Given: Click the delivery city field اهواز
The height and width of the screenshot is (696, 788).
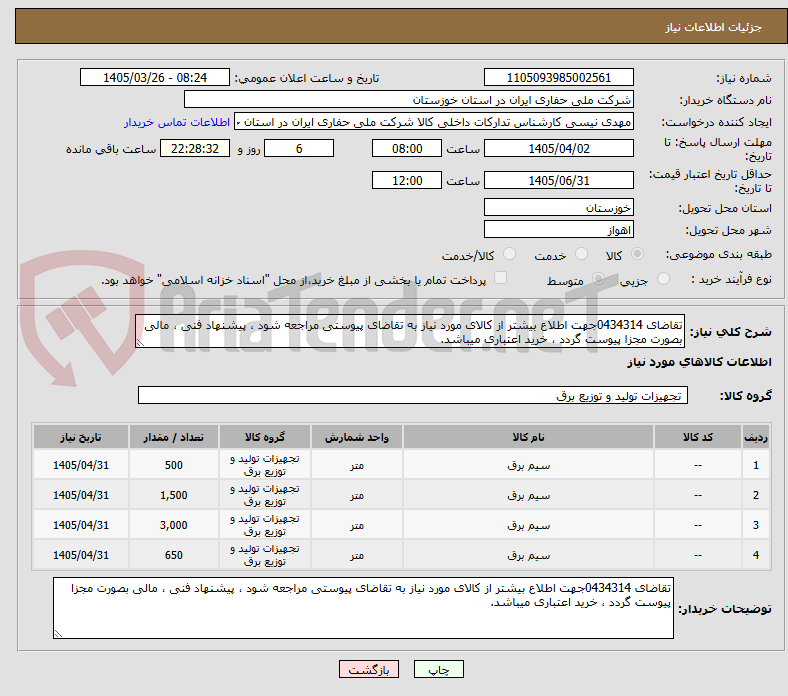Looking at the screenshot, I should tap(558, 230).
